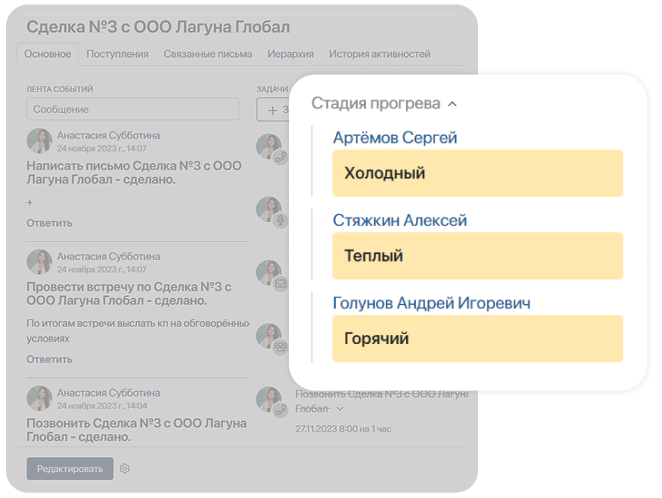The height and width of the screenshot is (498, 662).
Task: Switch to the Поступления tab
Action: point(117,54)
